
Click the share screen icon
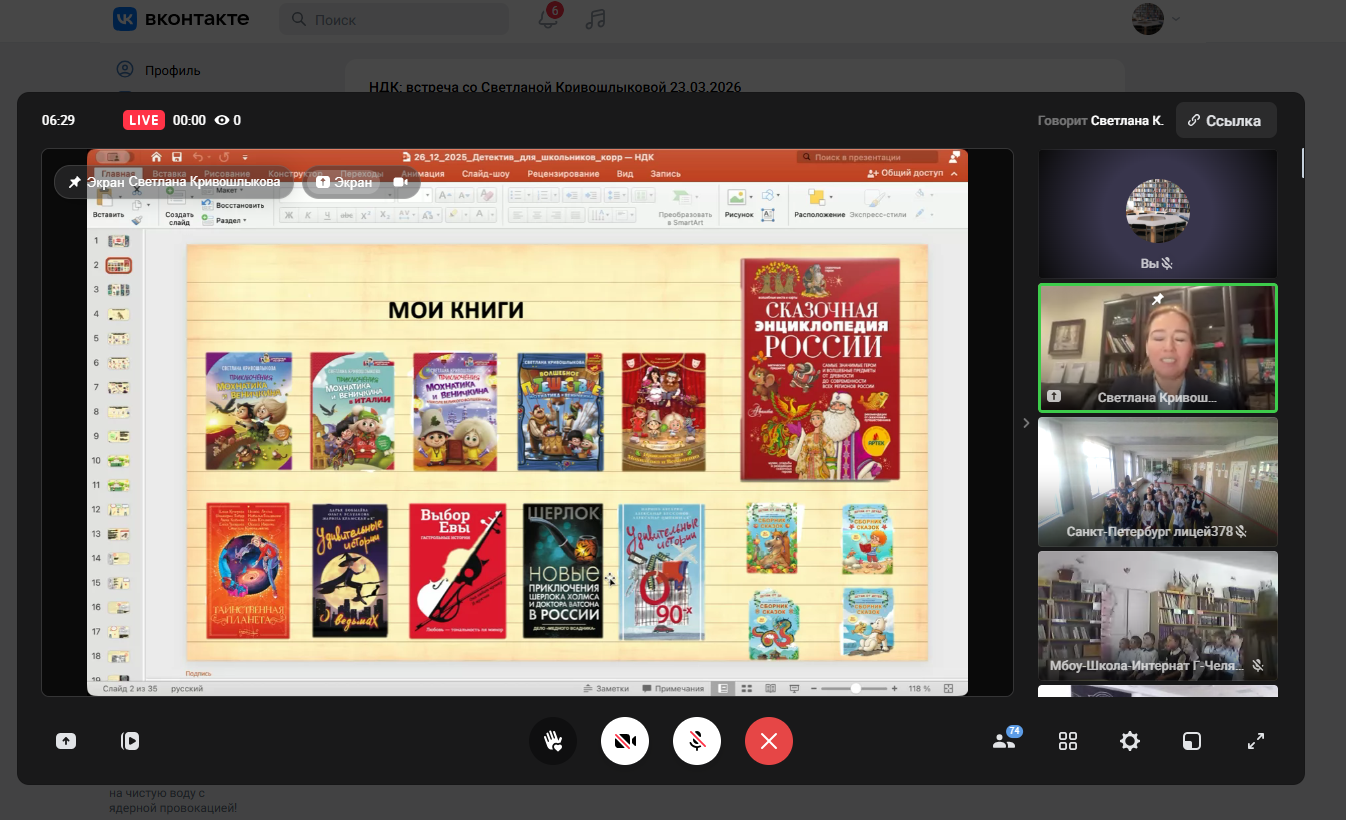(x=66, y=741)
